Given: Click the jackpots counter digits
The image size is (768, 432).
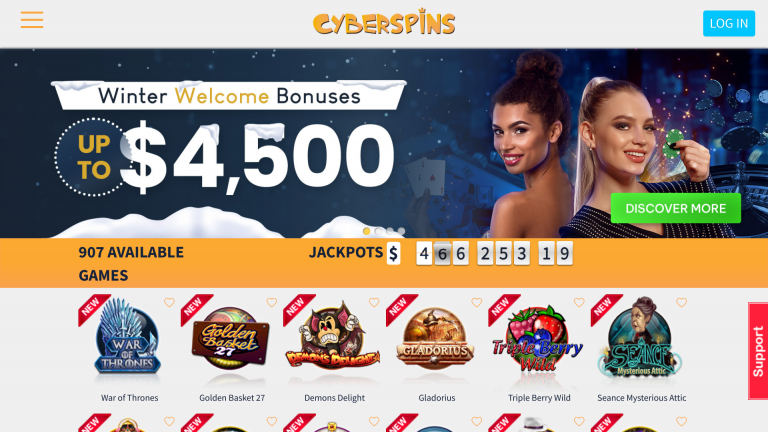Looking at the screenshot, I should (x=494, y=254).
